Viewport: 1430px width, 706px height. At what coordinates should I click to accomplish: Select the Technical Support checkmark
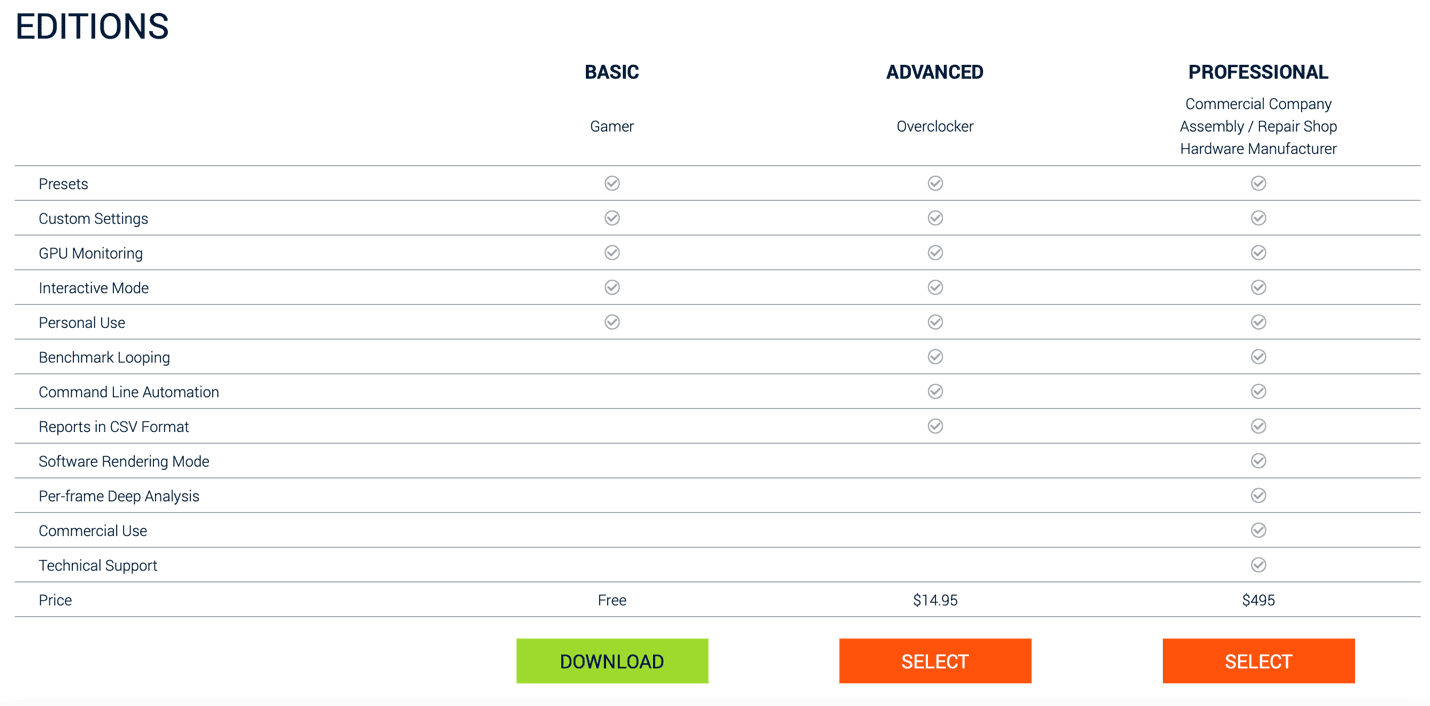(x=1258, y=565)
